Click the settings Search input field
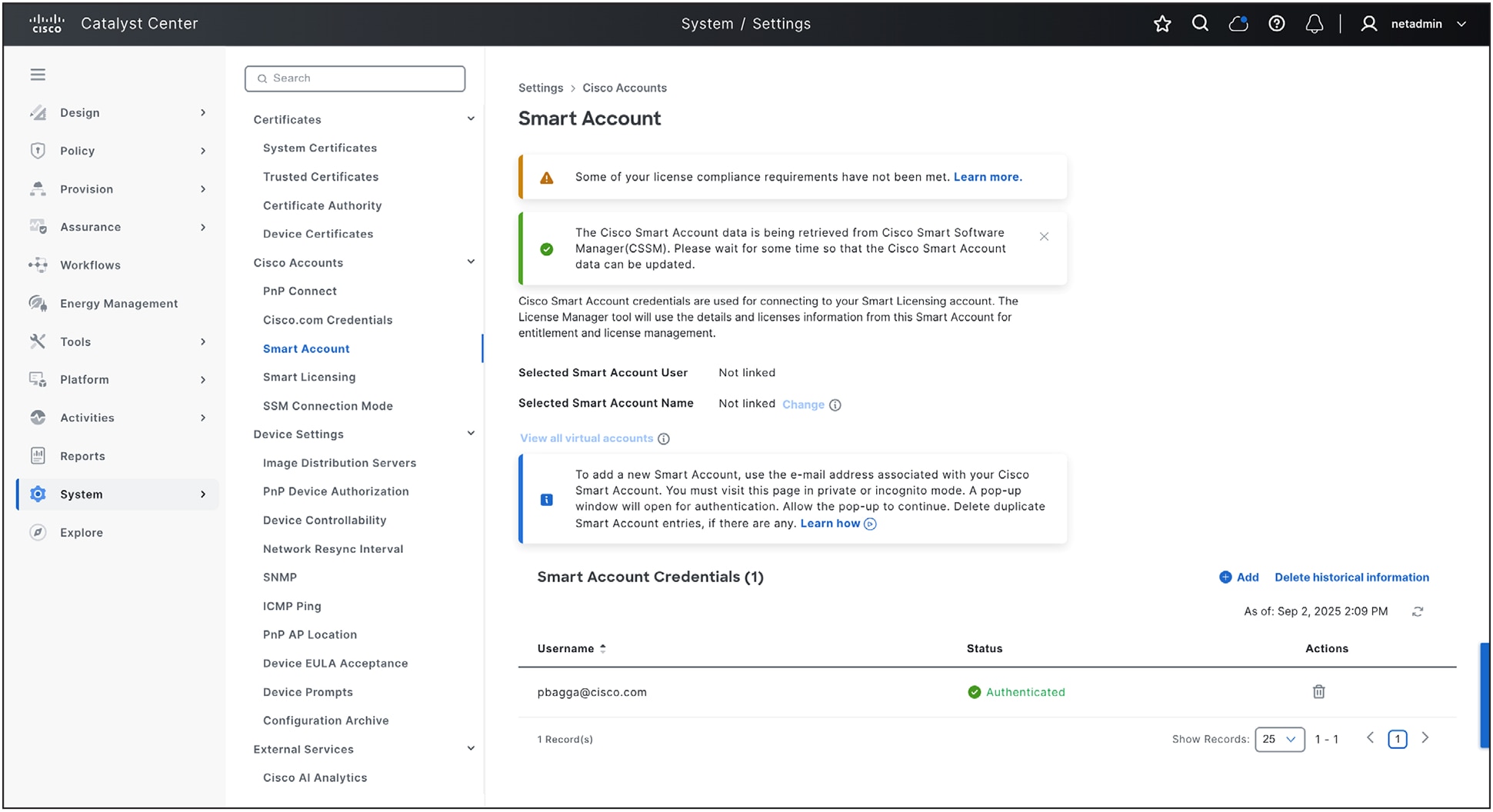This screenshot has height=812, width=1493. [355, 78]
